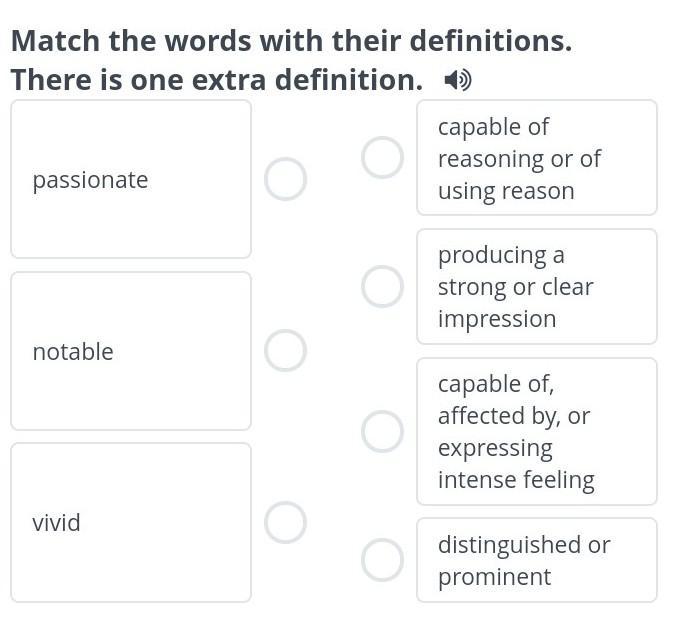Mark the circle for 'producing a strong' definition

(x=382, y=287)
